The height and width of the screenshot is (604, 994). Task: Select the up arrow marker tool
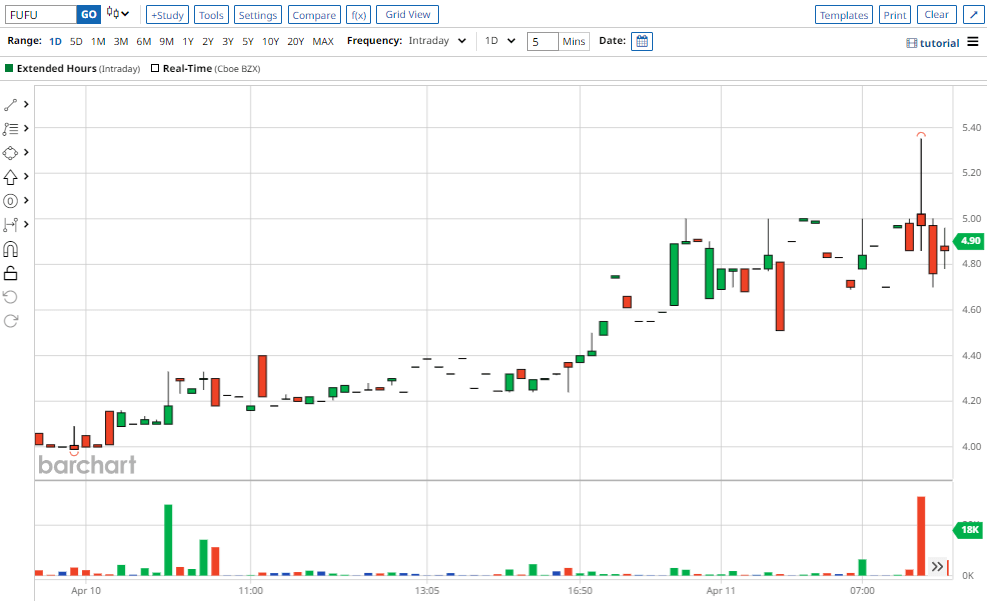(x=10, y=177)
